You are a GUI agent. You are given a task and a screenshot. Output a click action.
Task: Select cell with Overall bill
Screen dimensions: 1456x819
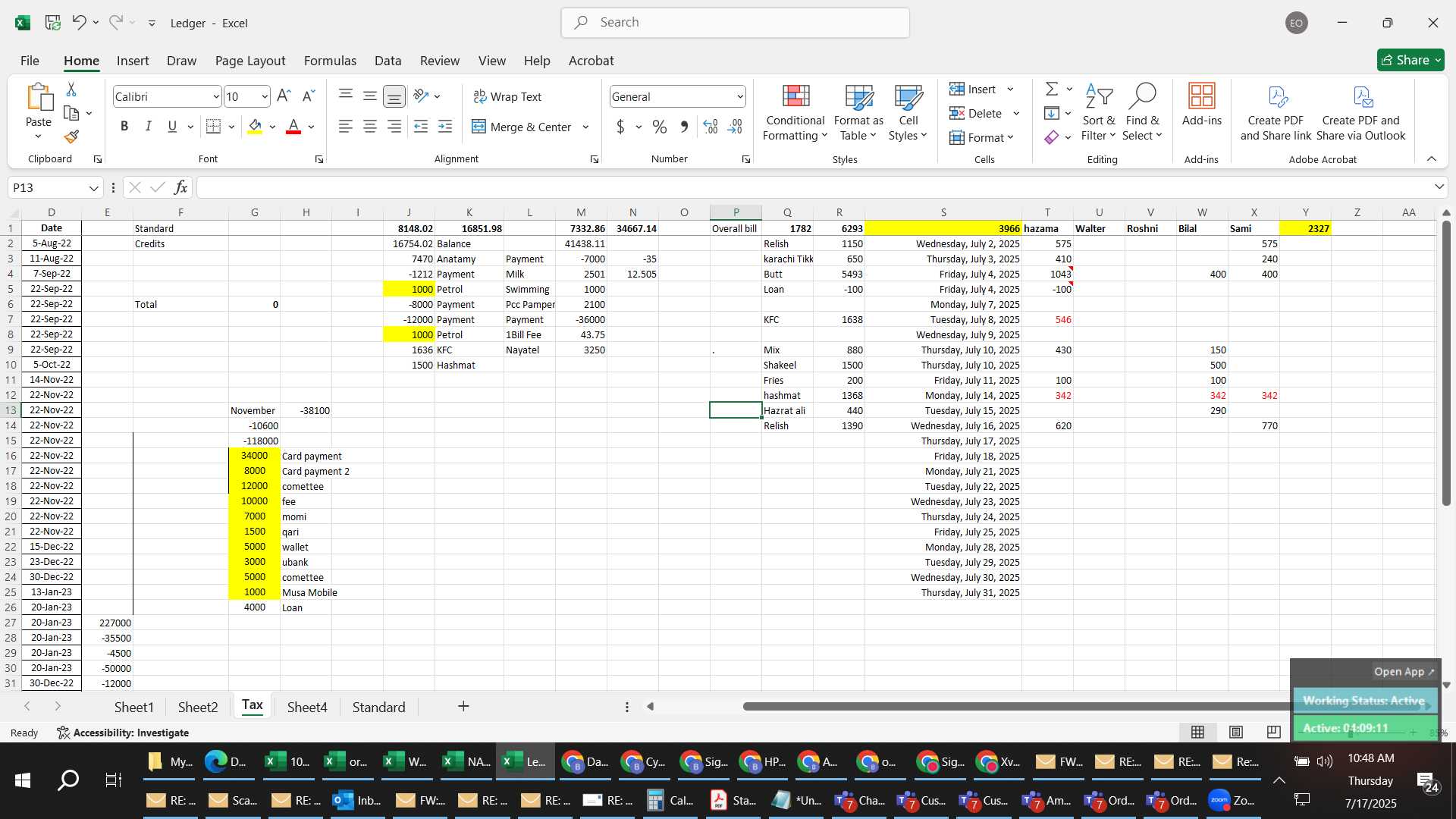coord(736,228)
